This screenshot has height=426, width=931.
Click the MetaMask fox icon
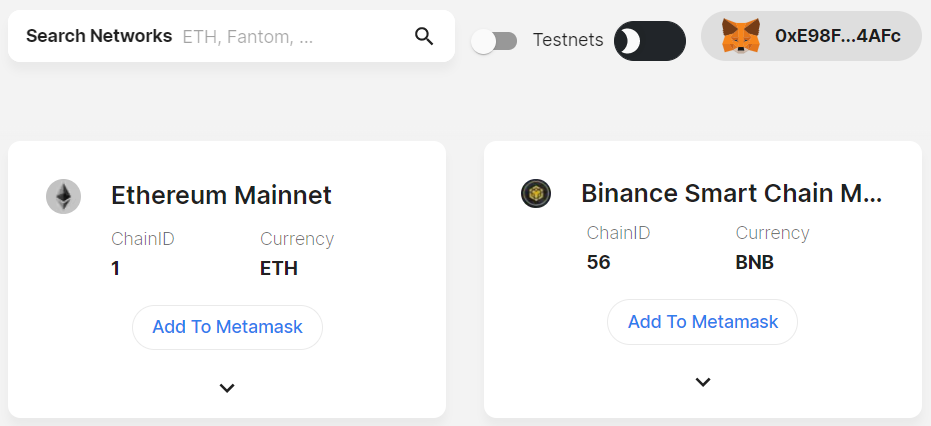(x=740, y=37)
